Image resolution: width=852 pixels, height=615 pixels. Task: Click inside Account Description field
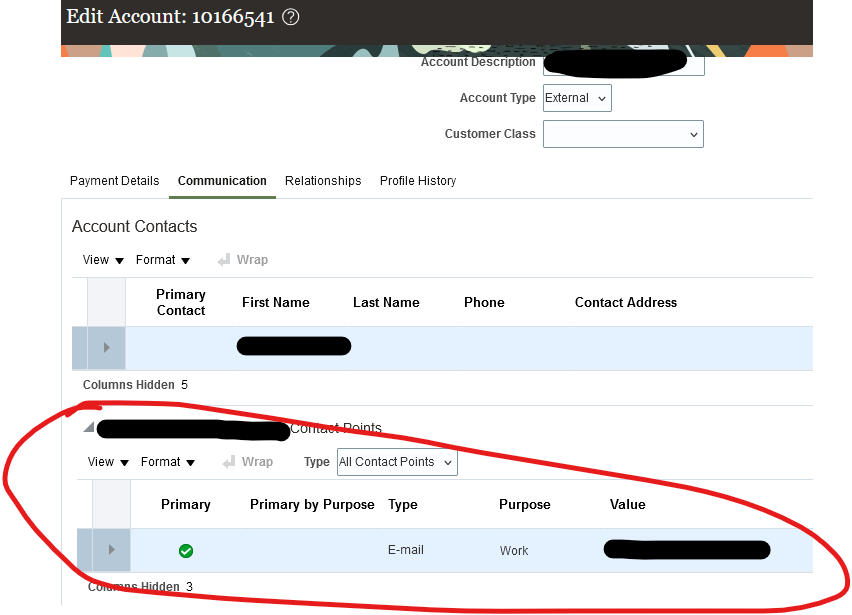pyautogui.click(x=623, y=62)
